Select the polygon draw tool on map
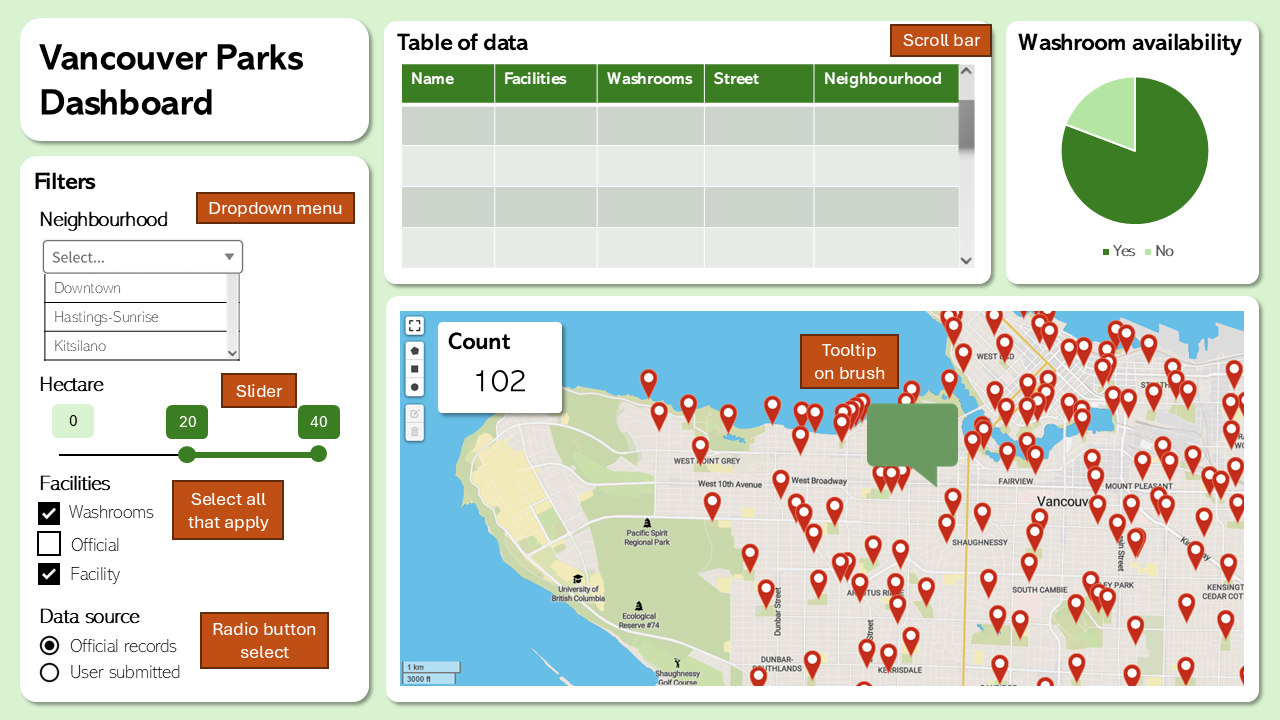1280x720 pixels. 414,351
